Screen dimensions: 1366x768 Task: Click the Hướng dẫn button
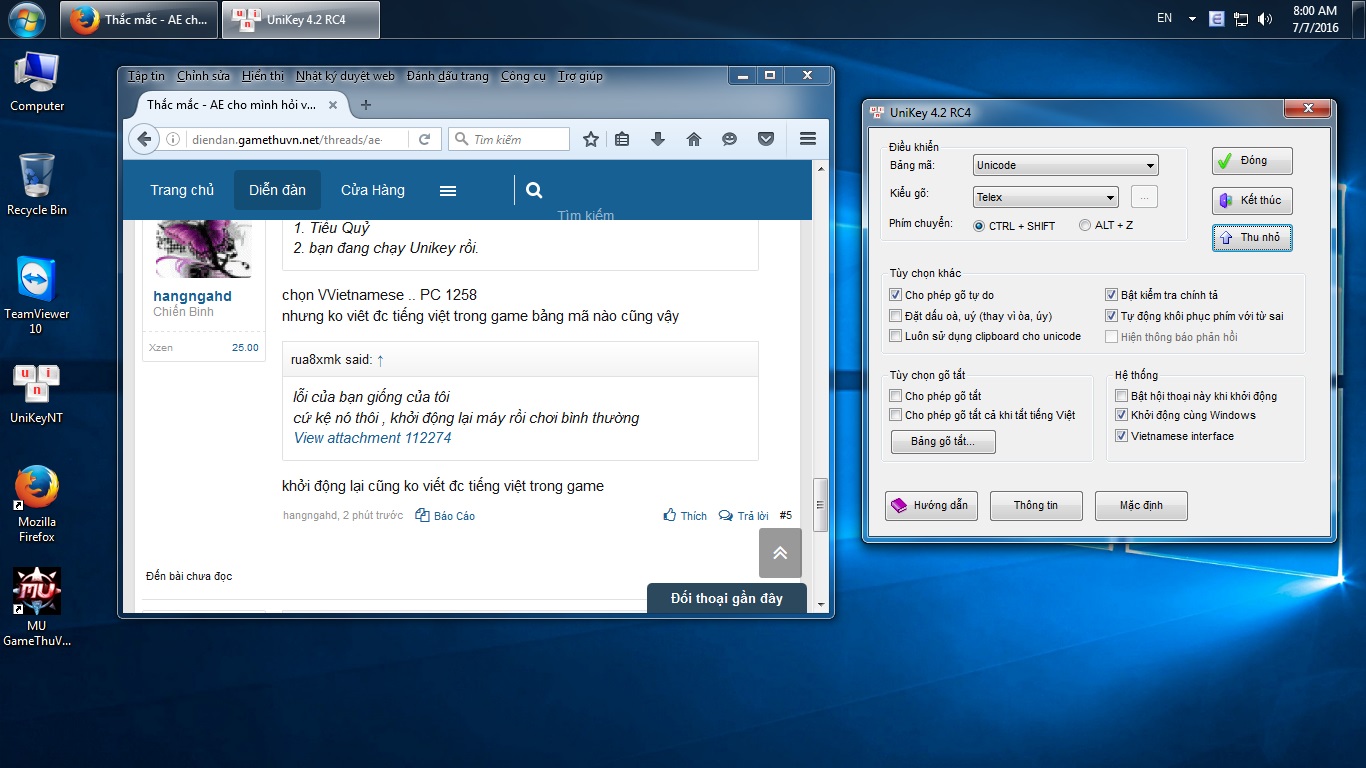[931, 506]
